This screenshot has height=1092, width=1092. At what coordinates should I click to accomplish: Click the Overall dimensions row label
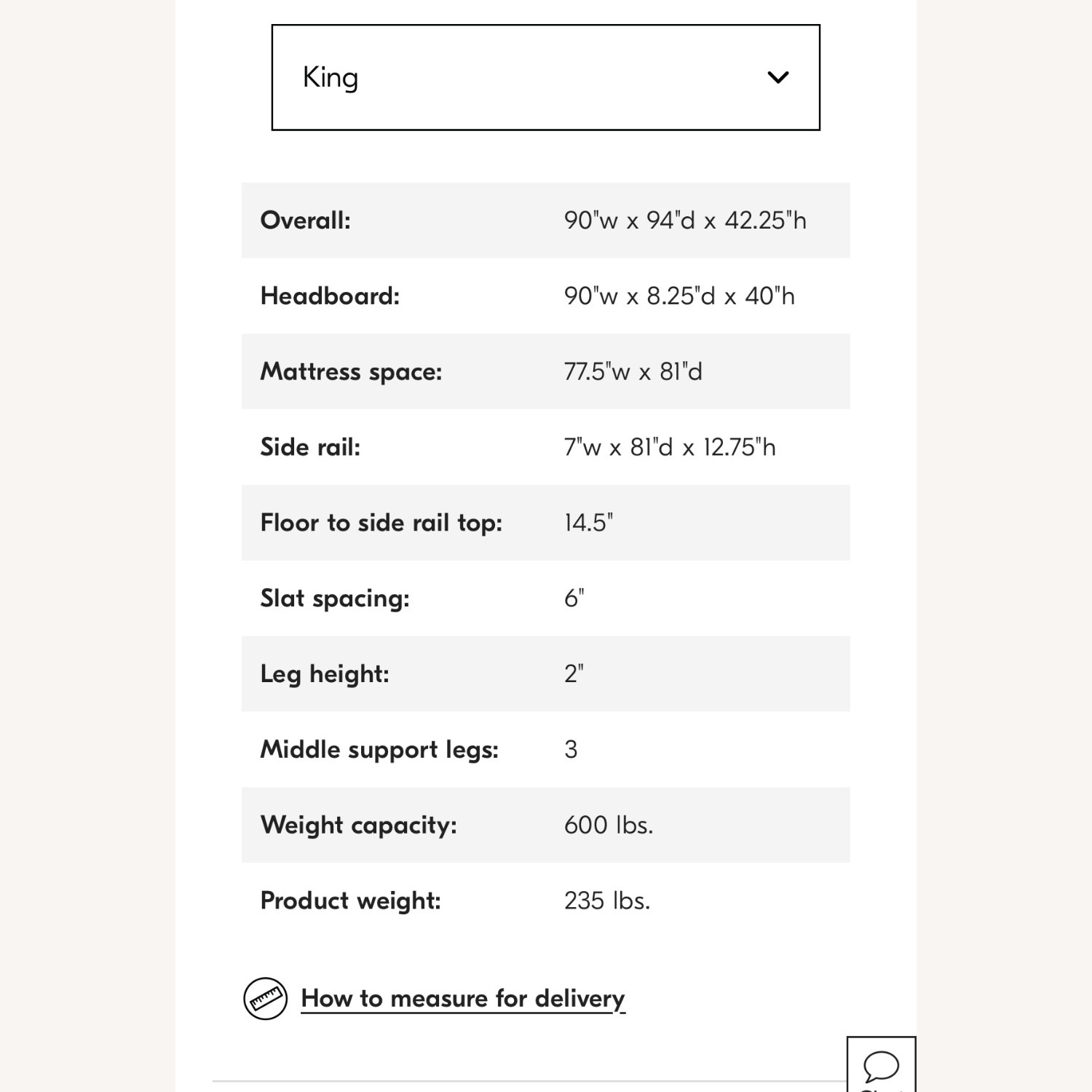pyautogui.click(x=306, y=221)
